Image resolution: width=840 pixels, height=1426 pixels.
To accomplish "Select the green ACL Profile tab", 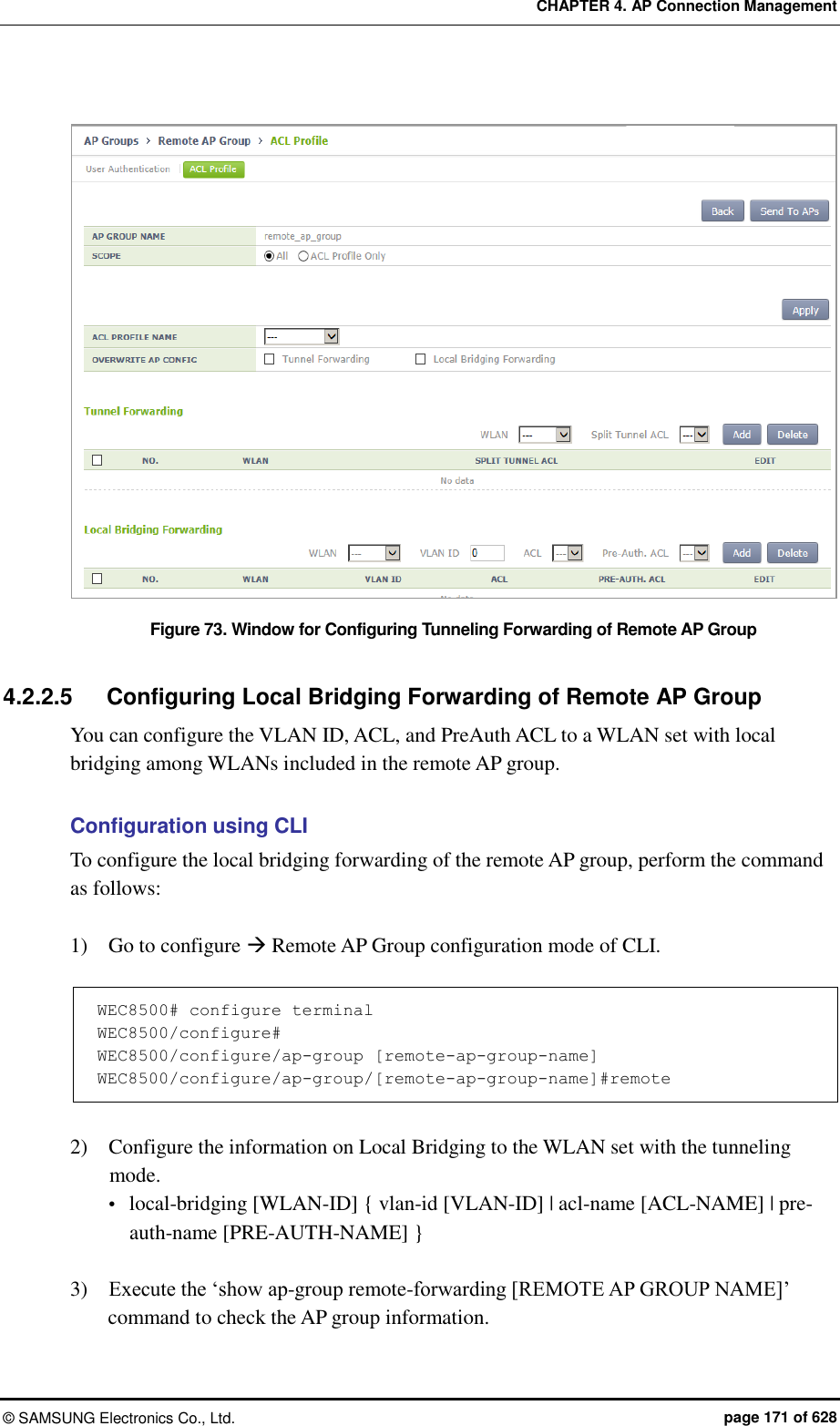I will coord(213,169).
